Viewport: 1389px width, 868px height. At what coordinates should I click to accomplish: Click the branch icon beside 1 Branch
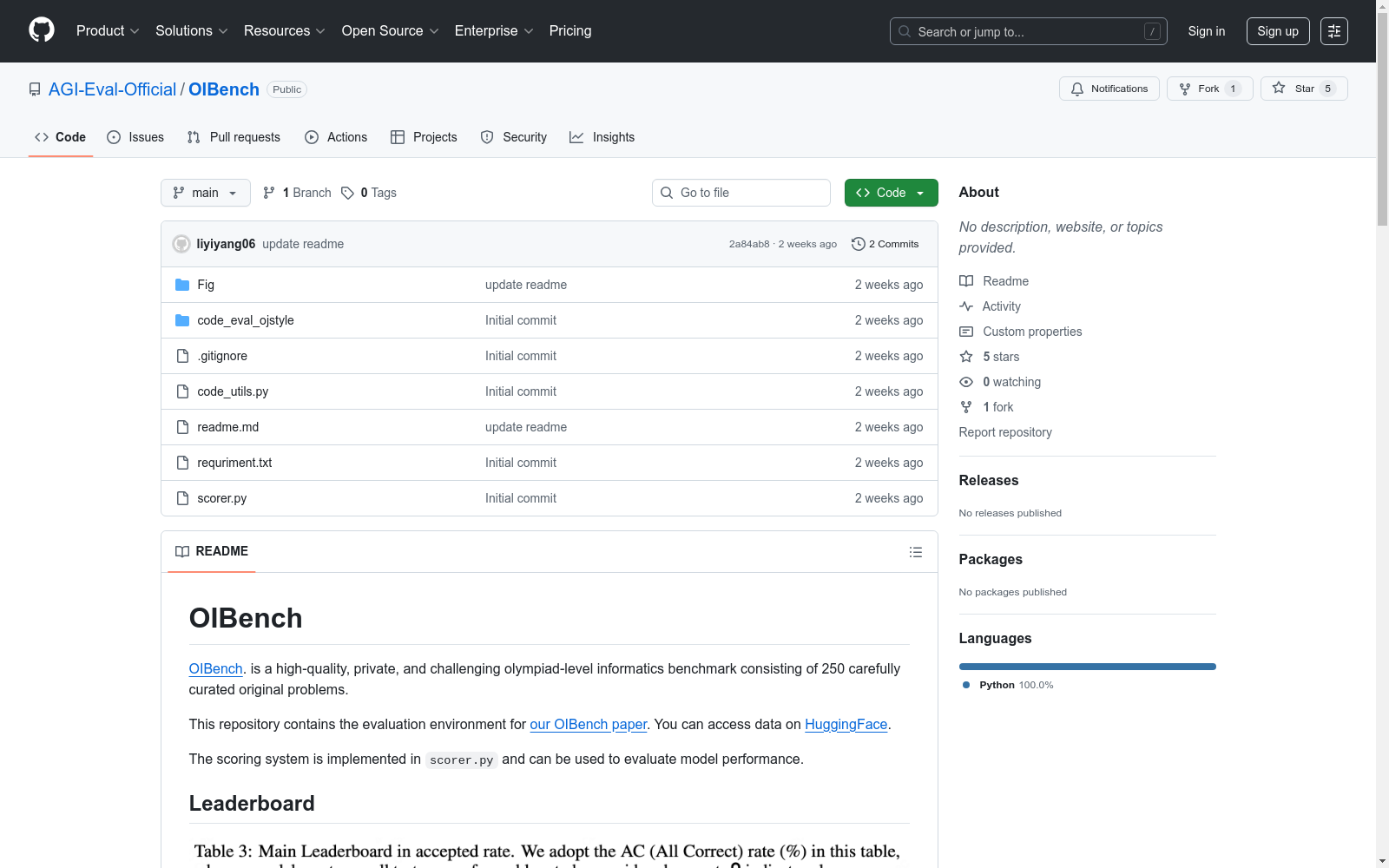pyautogui.click(x=269, y=193)
